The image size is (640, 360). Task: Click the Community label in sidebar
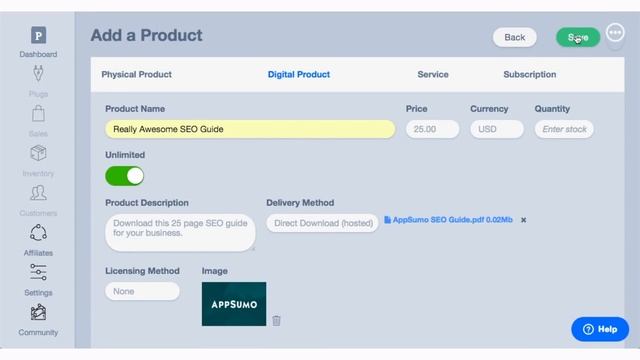pyautogui.click(x=38, y=333)
